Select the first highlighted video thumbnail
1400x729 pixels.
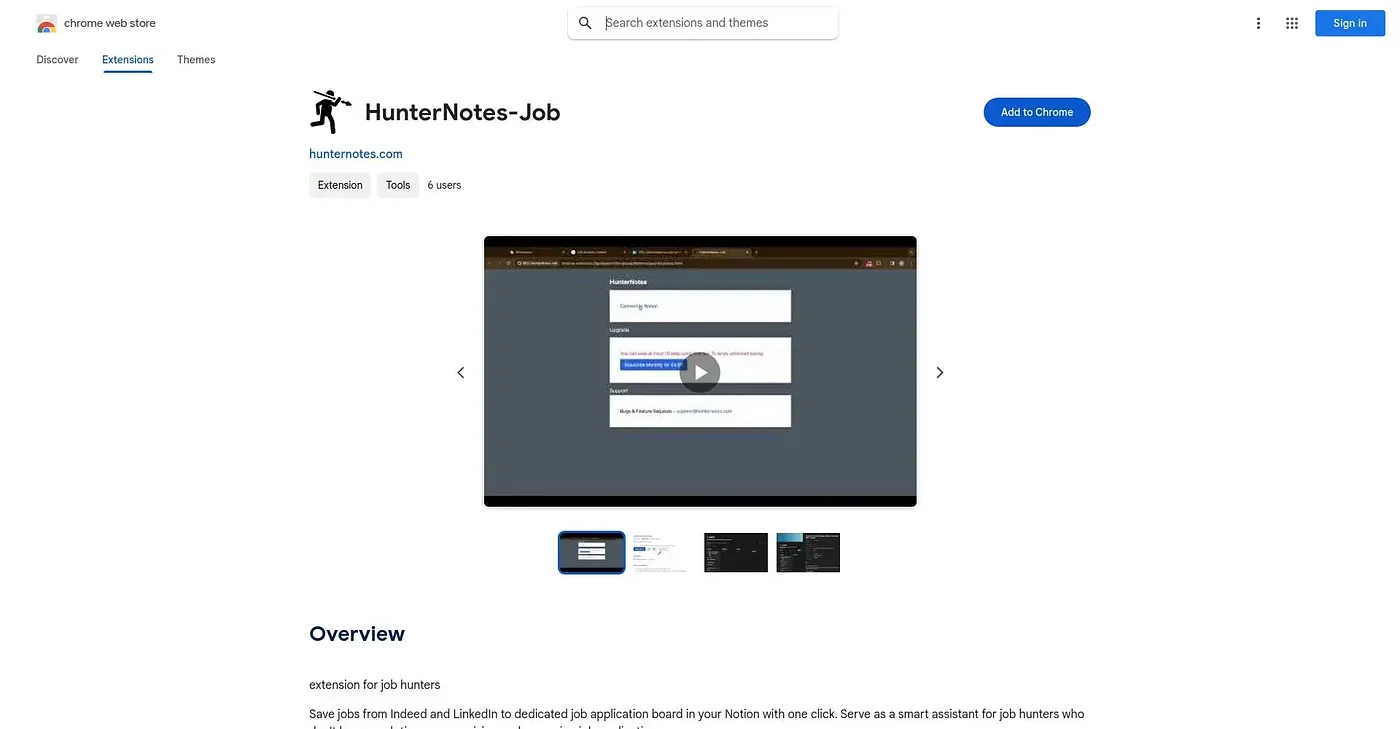coord(591,552)
